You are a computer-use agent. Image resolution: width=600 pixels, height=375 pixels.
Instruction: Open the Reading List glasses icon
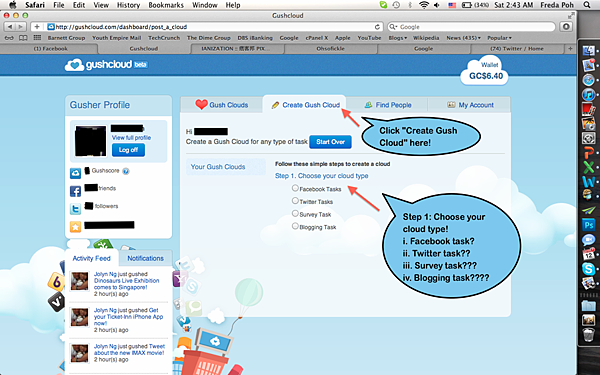(x=9, y=38)
